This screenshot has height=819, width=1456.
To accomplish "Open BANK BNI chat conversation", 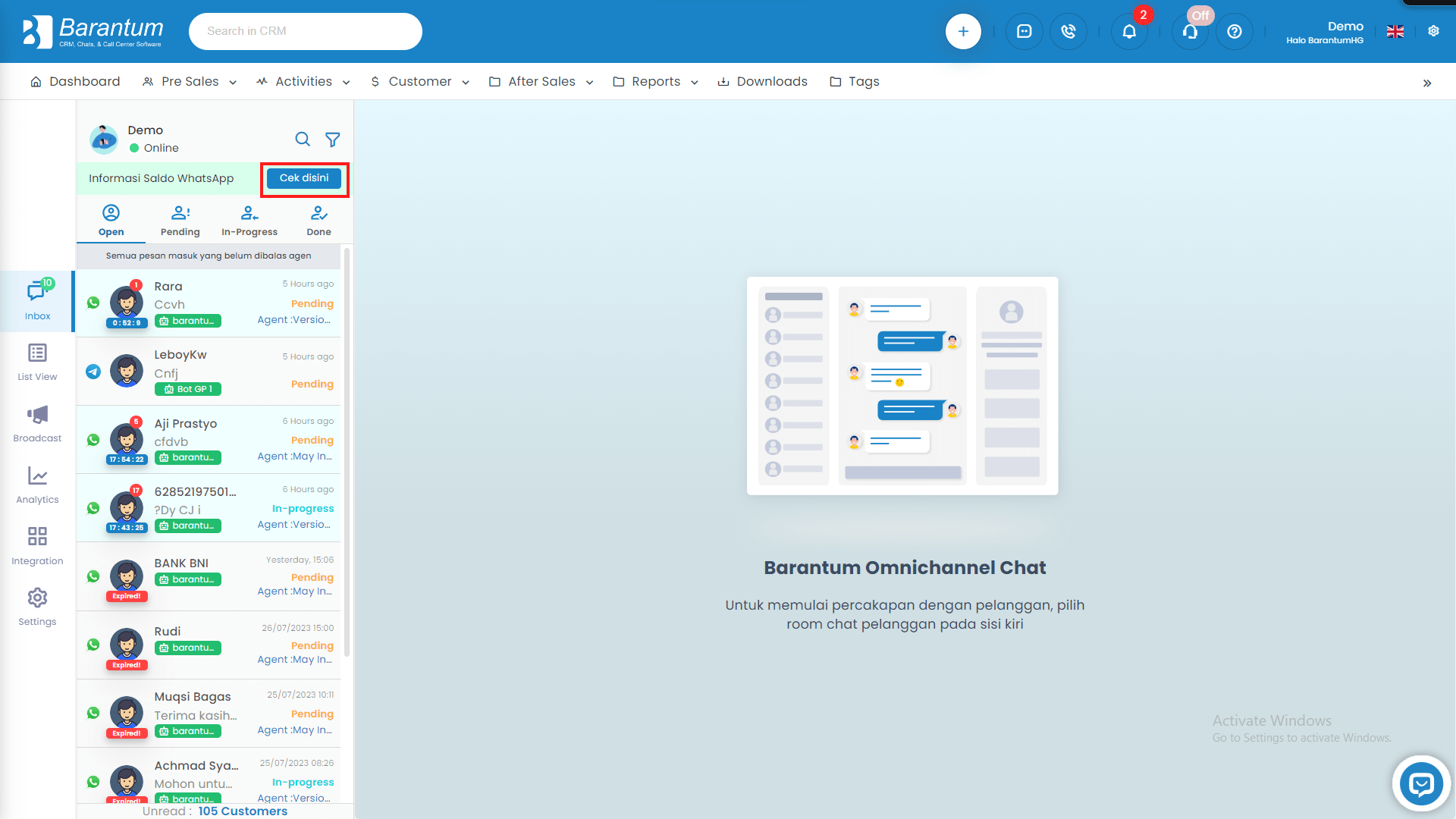I will [x=209, y=576].
